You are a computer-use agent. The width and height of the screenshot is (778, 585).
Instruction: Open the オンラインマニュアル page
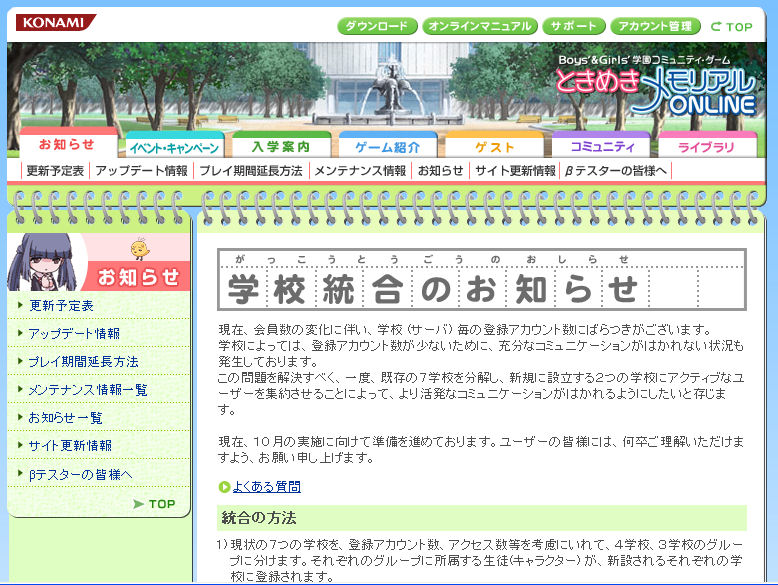[x=480, y=26]
